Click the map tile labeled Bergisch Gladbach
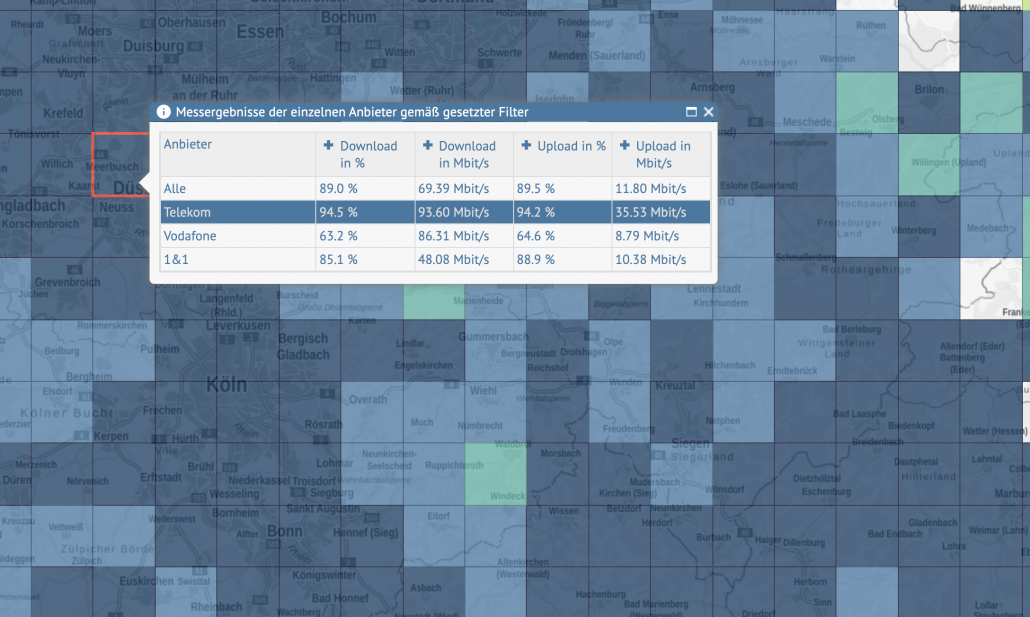Viewport: 1030px width, 617px height. pos(310,350)
